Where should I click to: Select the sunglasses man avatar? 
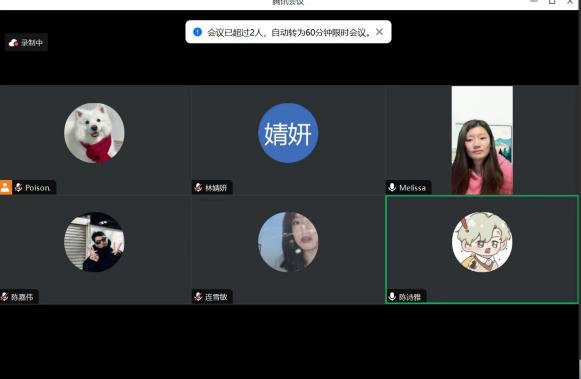[94, 242]
